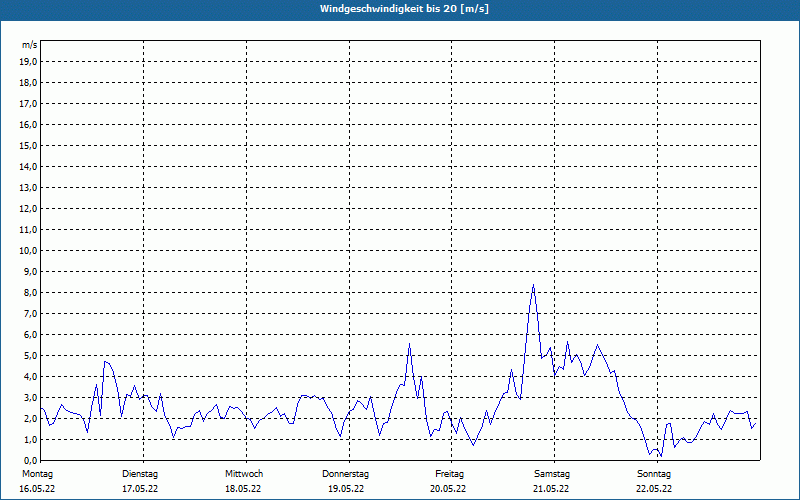Click the highest wind peak above 8 m/s

point(533,286)
